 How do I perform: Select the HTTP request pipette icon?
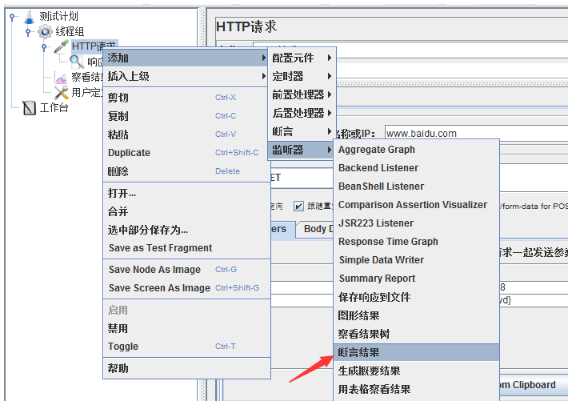(x=61, y=46)
